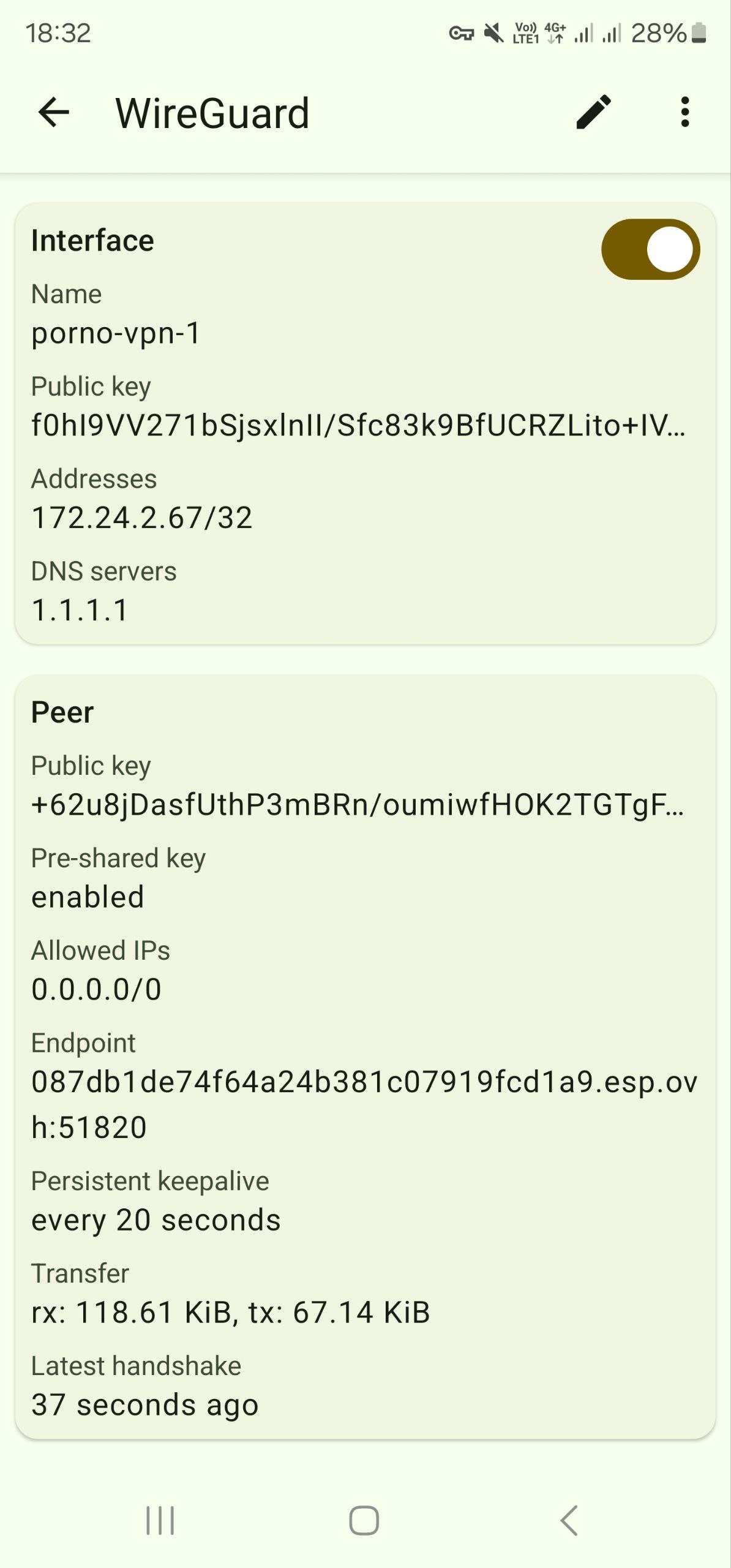Screen dimensions: 731x1568
Task: Tap the battery indicator icon
Action: (x=699, y=33)
